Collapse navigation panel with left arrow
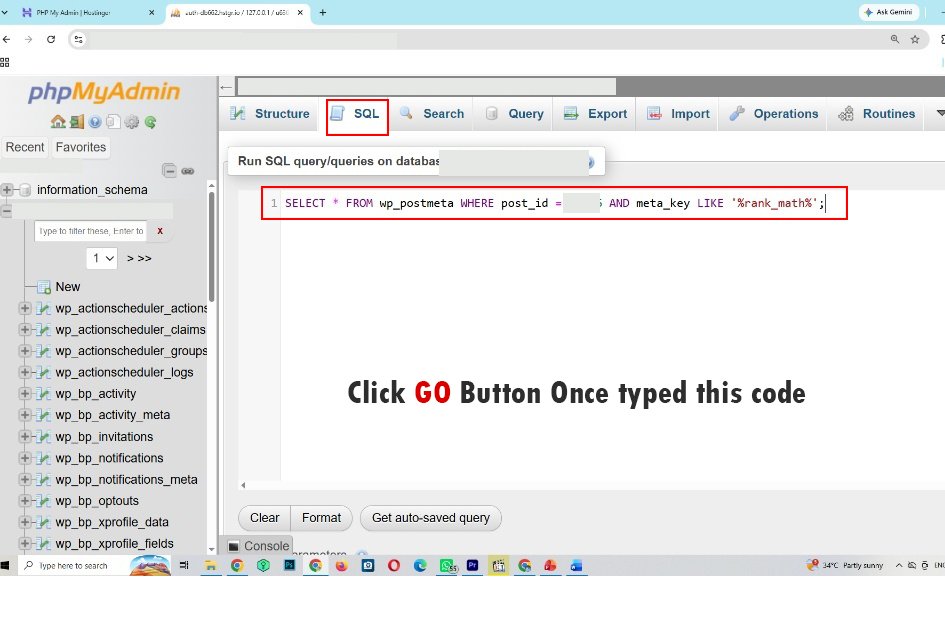 click(226, 87)
